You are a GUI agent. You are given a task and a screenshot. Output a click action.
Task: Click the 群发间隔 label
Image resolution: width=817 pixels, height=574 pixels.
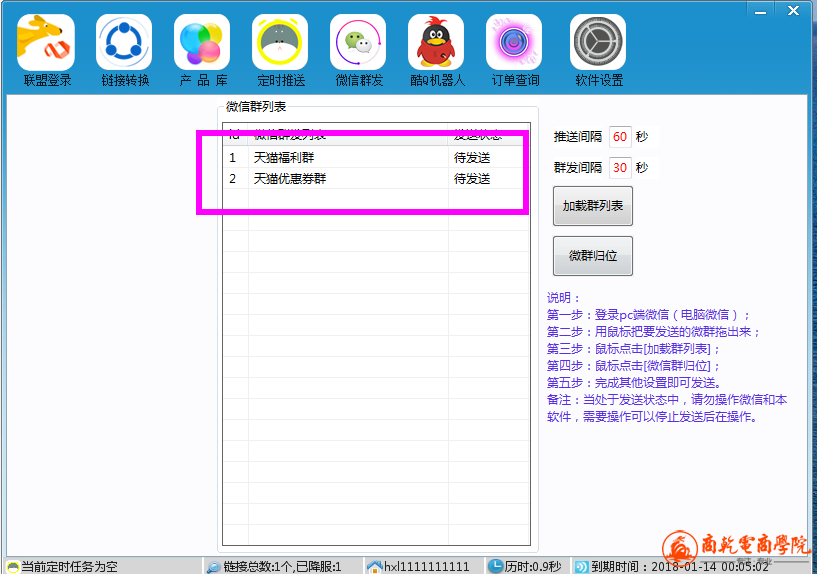click(x=577, y=167)
